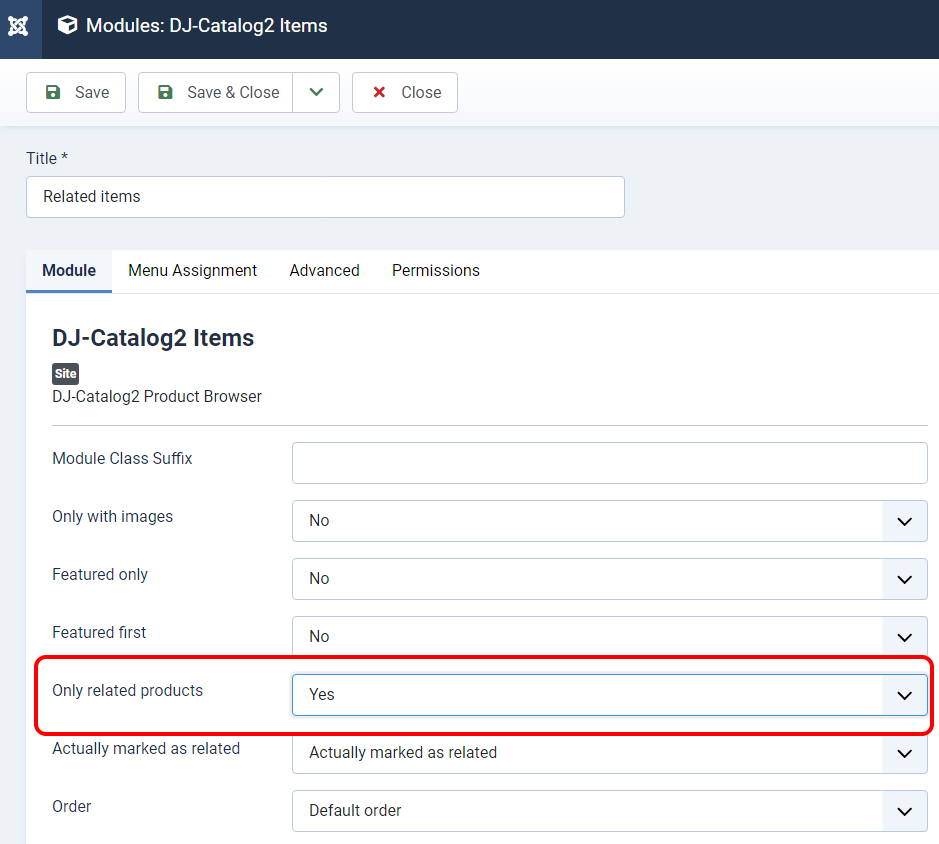Click the Save & Close button

(216, 92)
